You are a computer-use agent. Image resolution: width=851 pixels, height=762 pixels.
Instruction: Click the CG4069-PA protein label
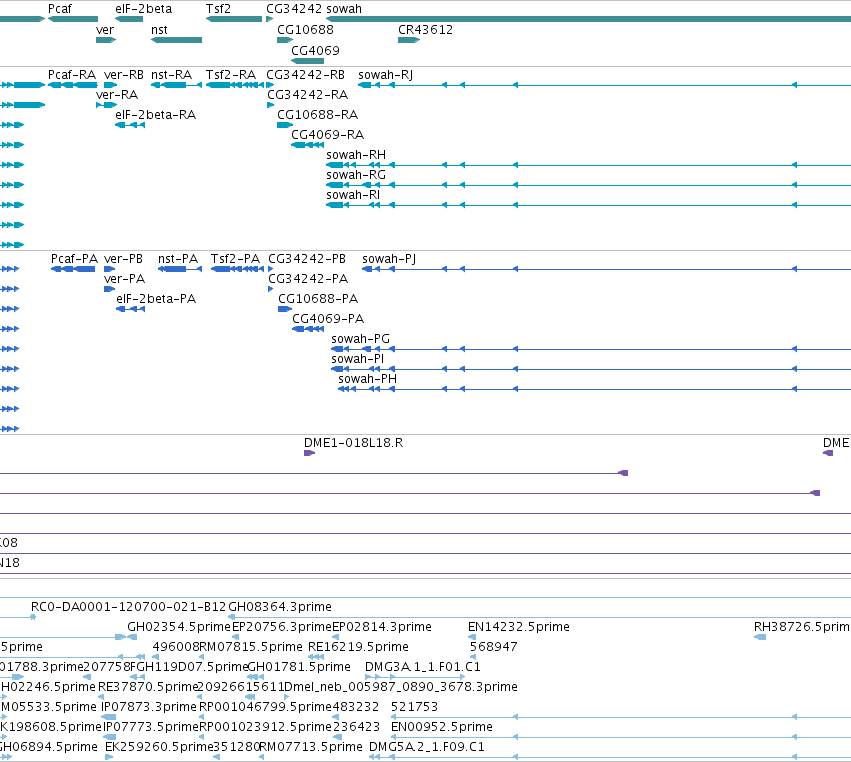(328, 319)
